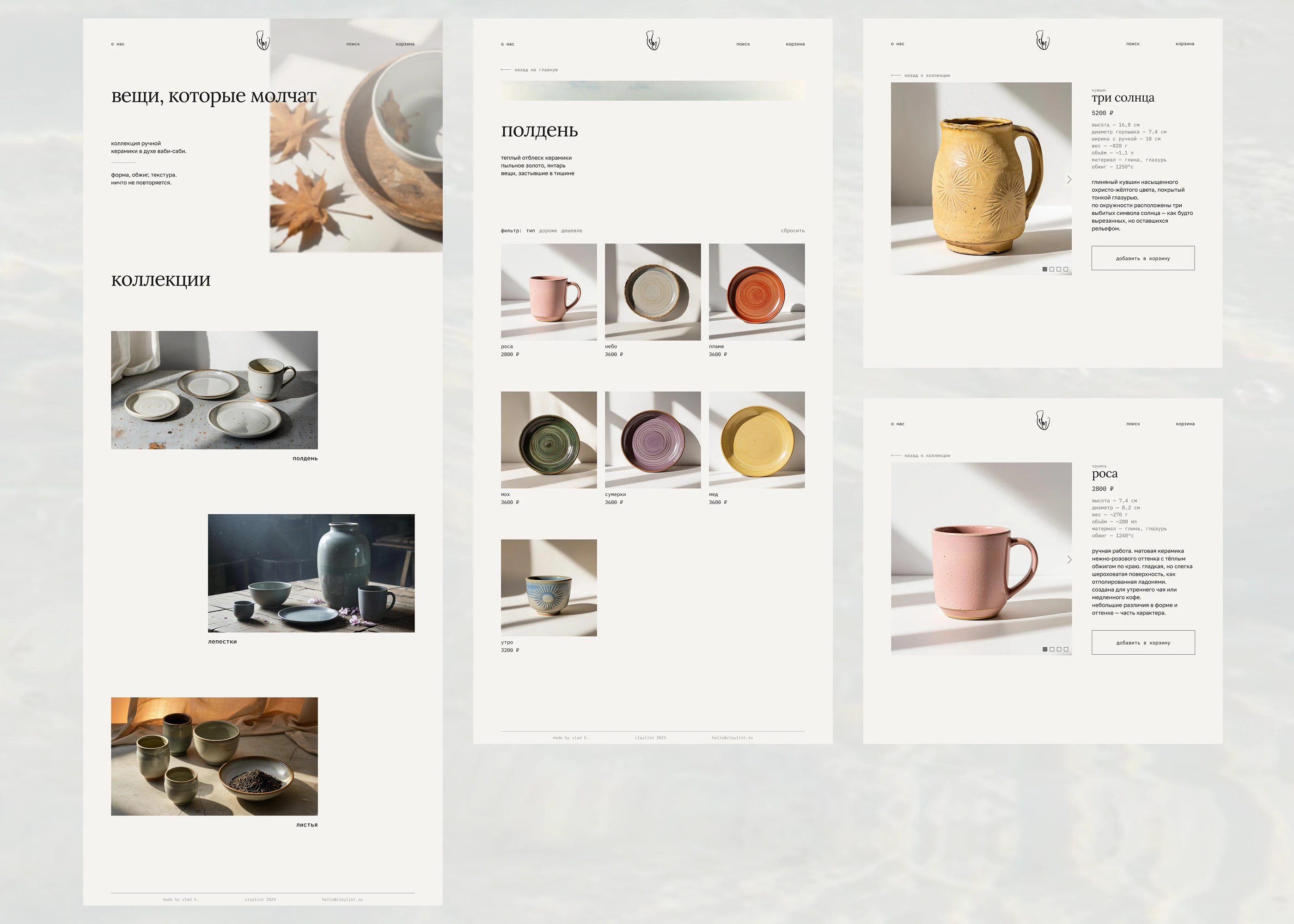
Task: Click the back arrow назад на главную
Action: click(x=506, y=70)
